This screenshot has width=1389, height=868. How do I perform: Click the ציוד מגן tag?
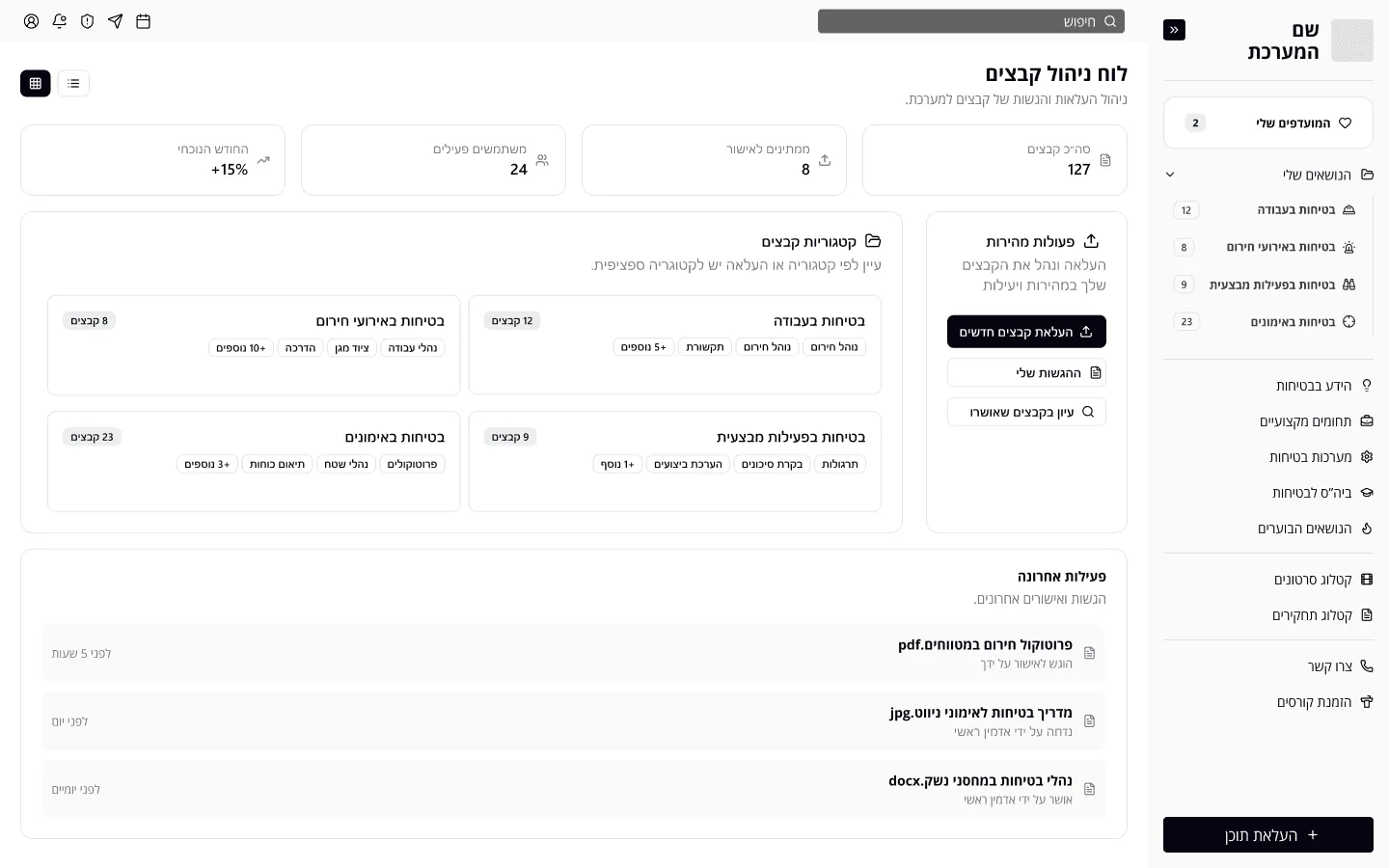[x=352, y=348]
